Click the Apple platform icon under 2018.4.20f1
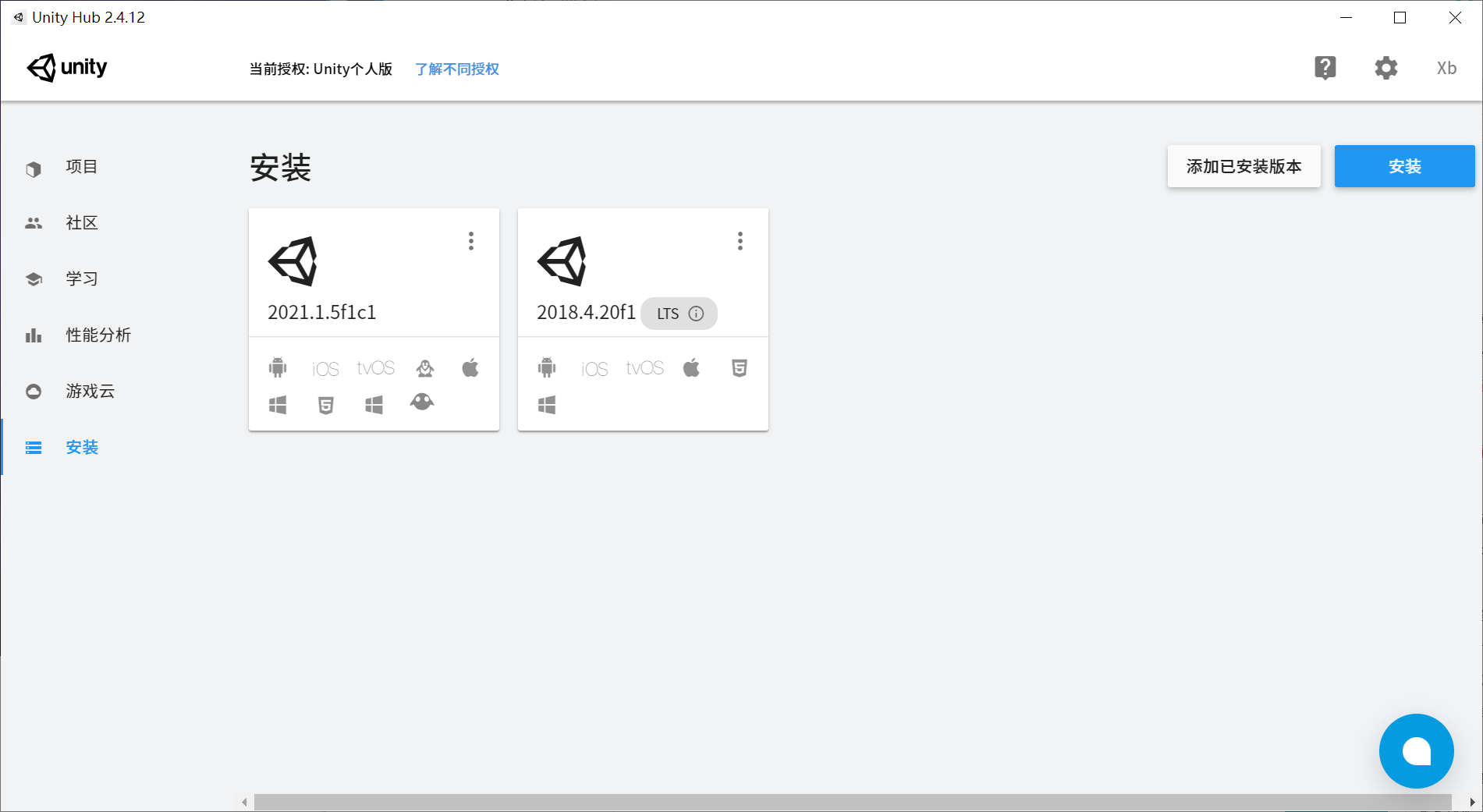The height and width of the screenshot is (812, 1483). tap(691, 367)
